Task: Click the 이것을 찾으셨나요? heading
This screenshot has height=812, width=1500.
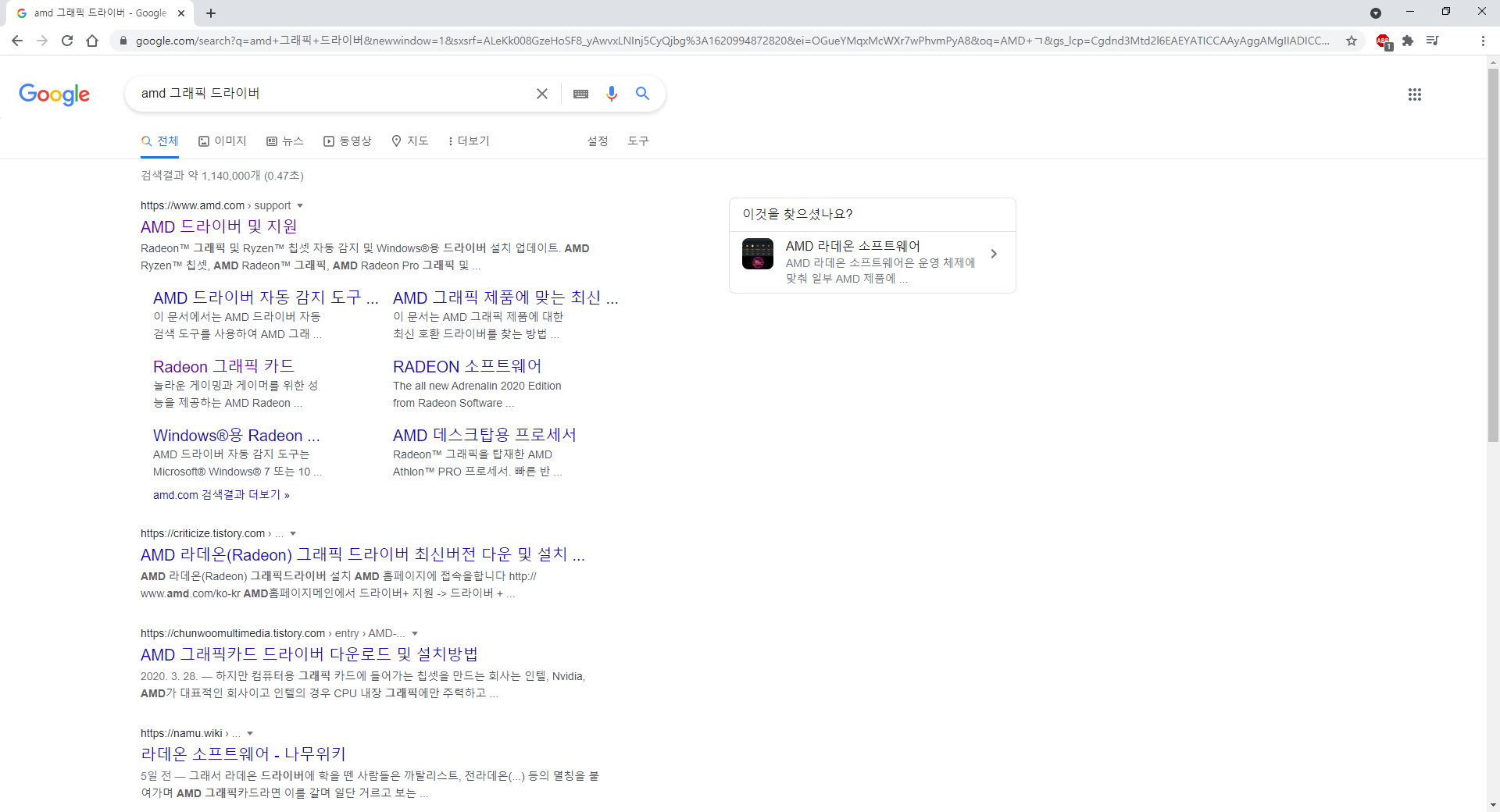Action: [x=797, y=214]
